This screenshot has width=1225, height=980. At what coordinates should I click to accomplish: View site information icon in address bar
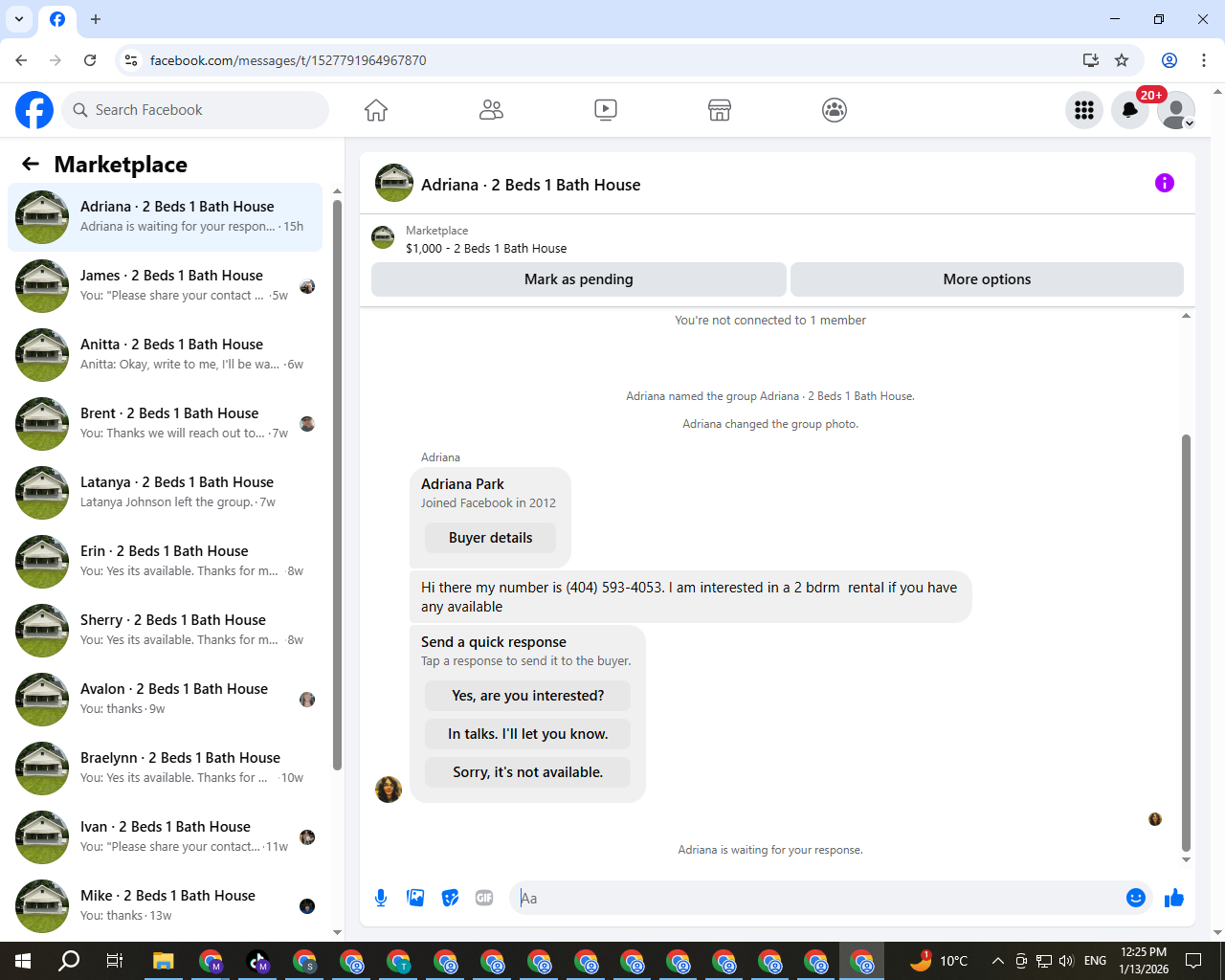click(131, 60)
